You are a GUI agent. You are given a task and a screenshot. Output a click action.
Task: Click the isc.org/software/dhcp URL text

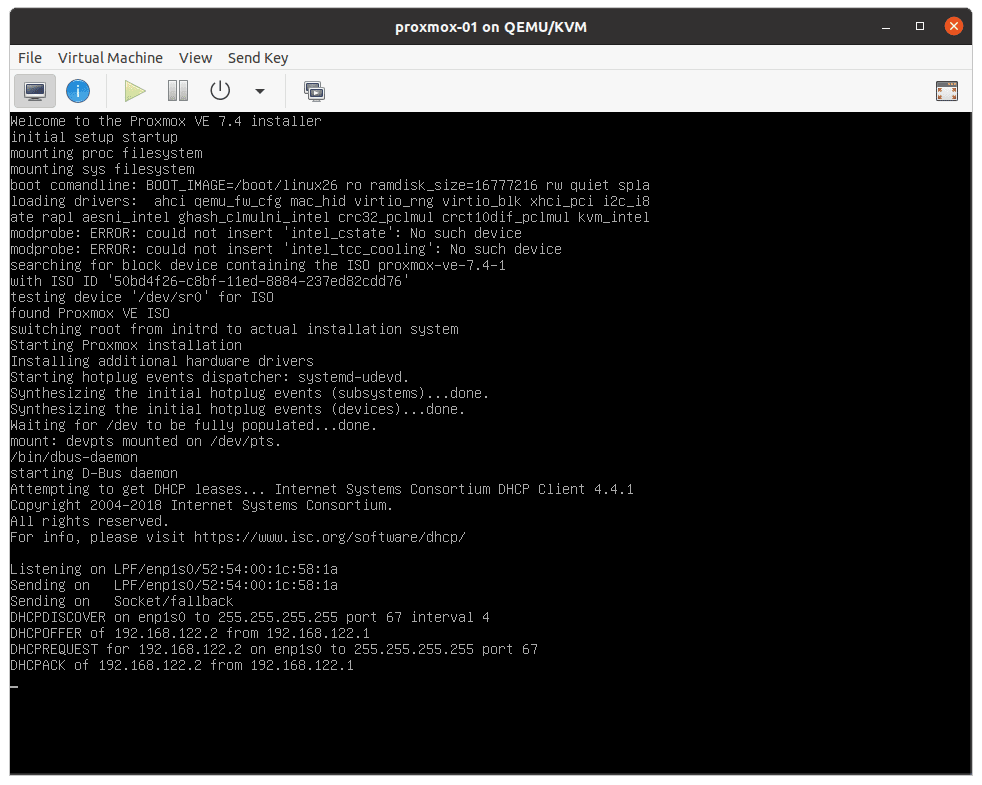point(329,538)
